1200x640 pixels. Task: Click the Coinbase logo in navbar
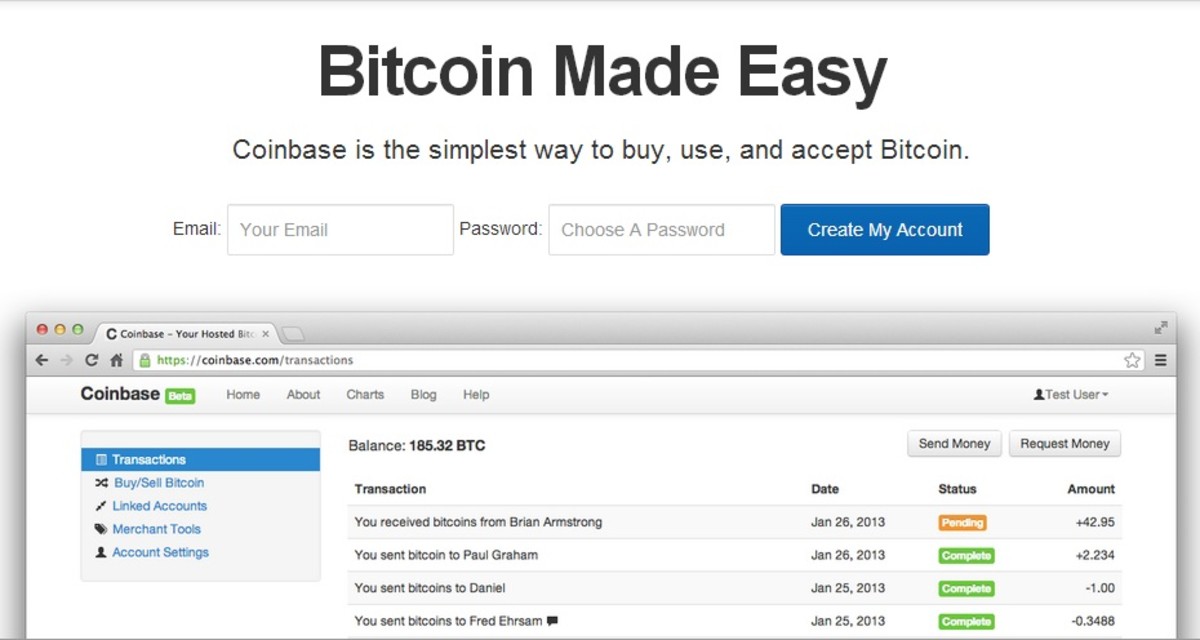120,394
